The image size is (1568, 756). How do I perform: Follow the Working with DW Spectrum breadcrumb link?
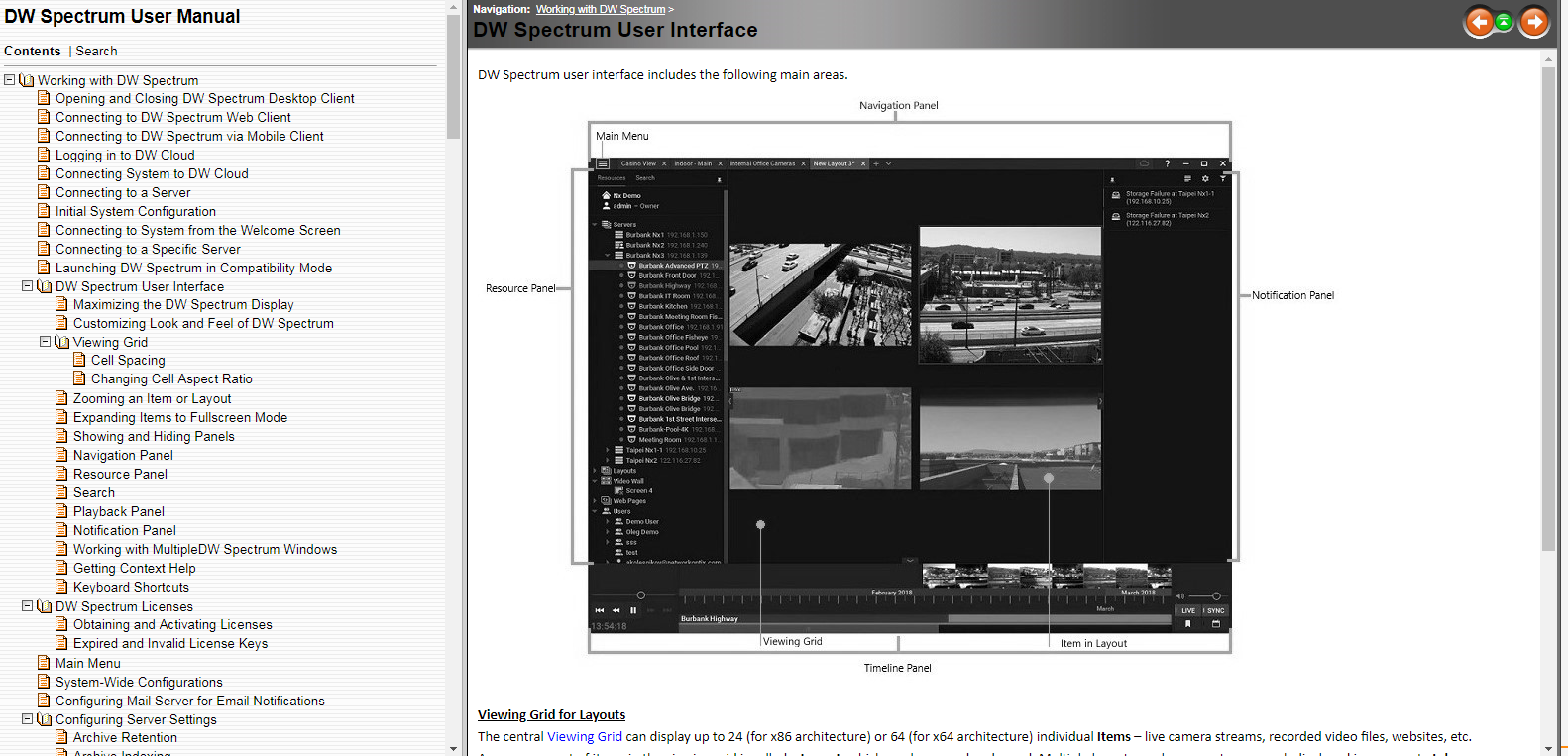(x=600, y=9)
